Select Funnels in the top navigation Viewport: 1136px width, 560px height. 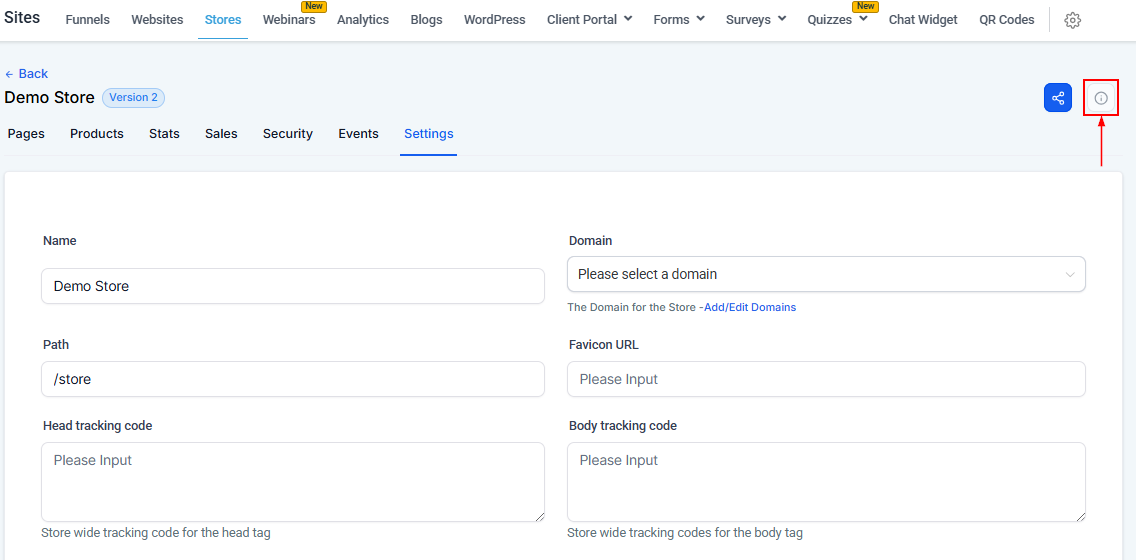tap(88, 20)
